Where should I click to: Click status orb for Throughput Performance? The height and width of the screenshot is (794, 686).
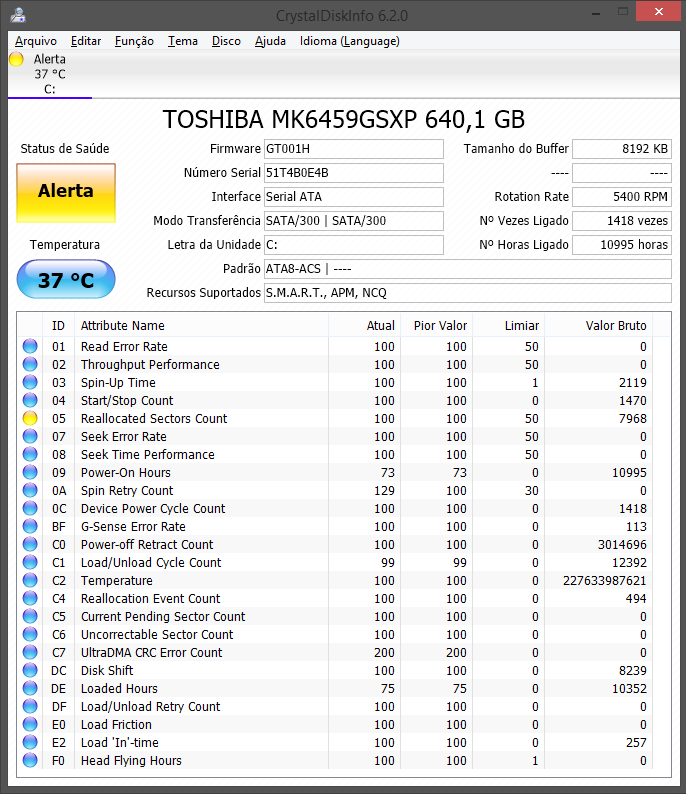(x=30, y=365)
